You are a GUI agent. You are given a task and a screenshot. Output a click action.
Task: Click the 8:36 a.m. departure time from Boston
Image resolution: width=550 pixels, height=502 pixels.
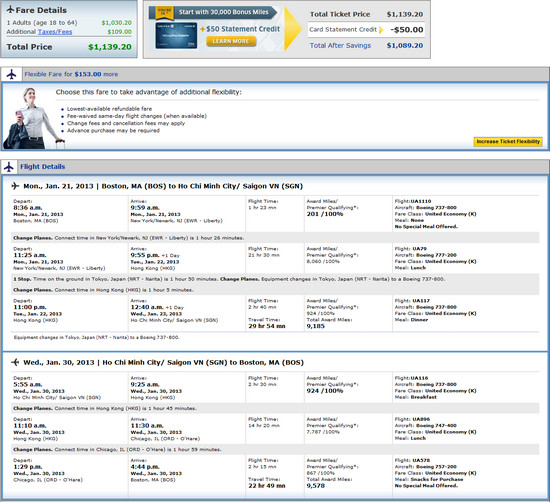click(x=28, y=208)
